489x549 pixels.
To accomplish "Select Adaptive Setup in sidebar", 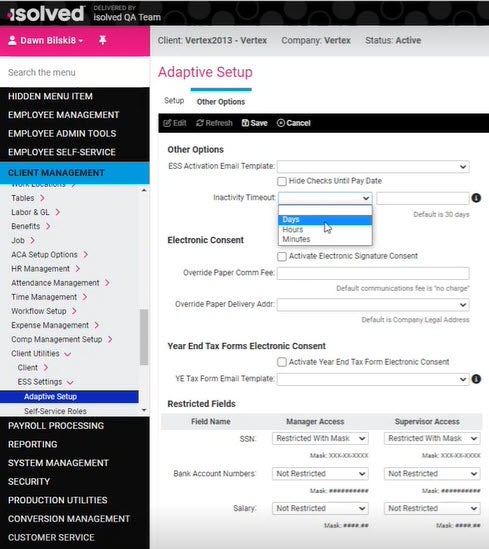I will pyautogui.click(x=69, y=397).
